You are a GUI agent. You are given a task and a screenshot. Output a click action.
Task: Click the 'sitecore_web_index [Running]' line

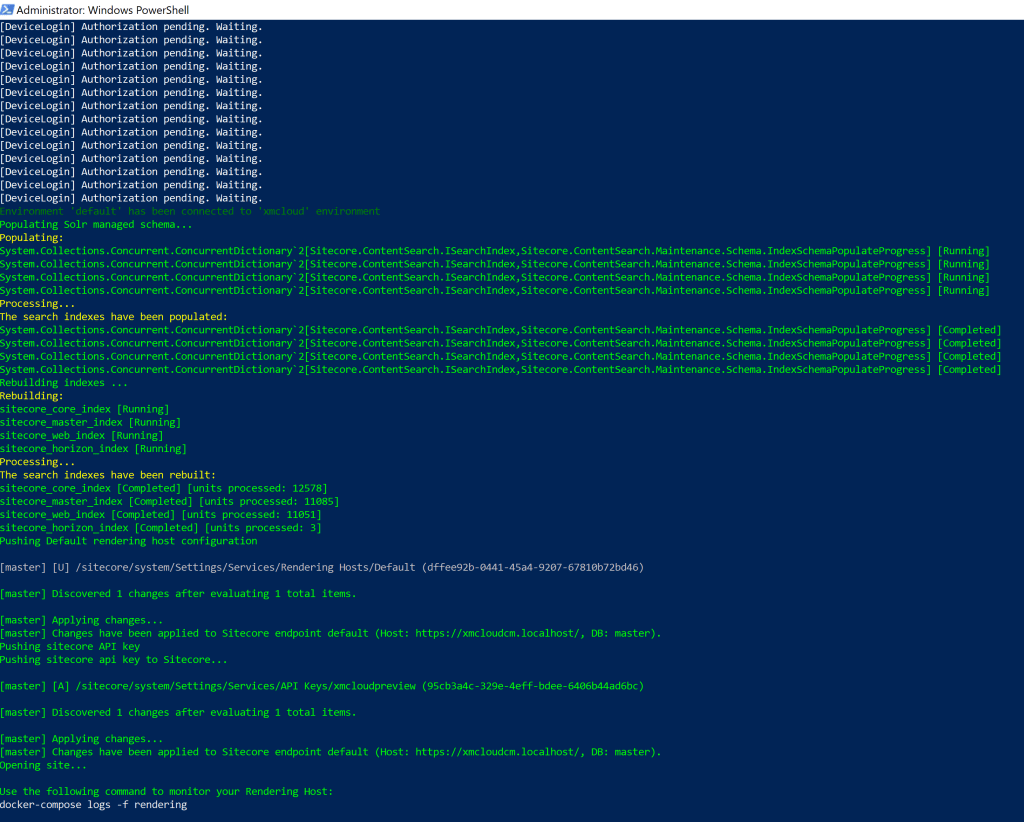(81, 436)
